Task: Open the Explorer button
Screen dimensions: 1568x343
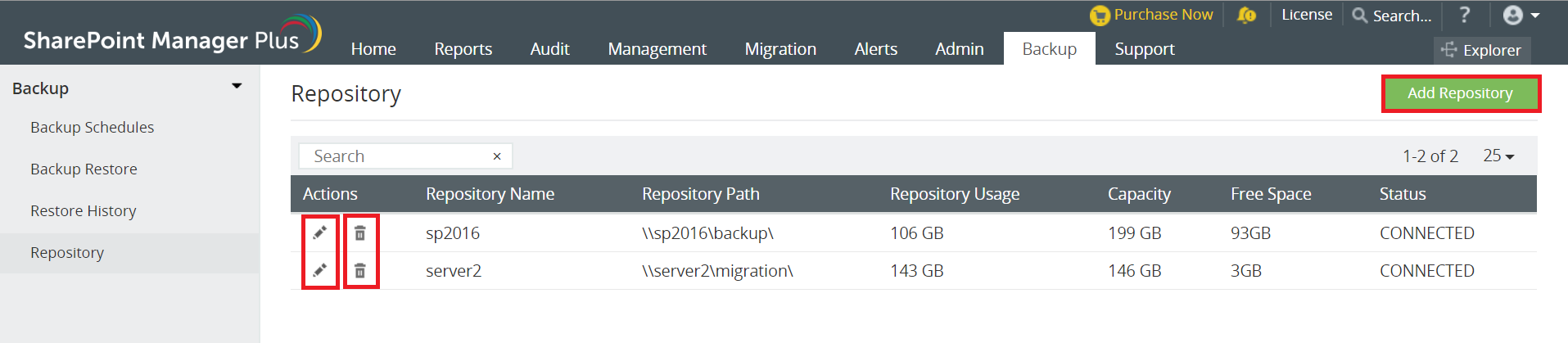Action: click(x=1481, y=50)
